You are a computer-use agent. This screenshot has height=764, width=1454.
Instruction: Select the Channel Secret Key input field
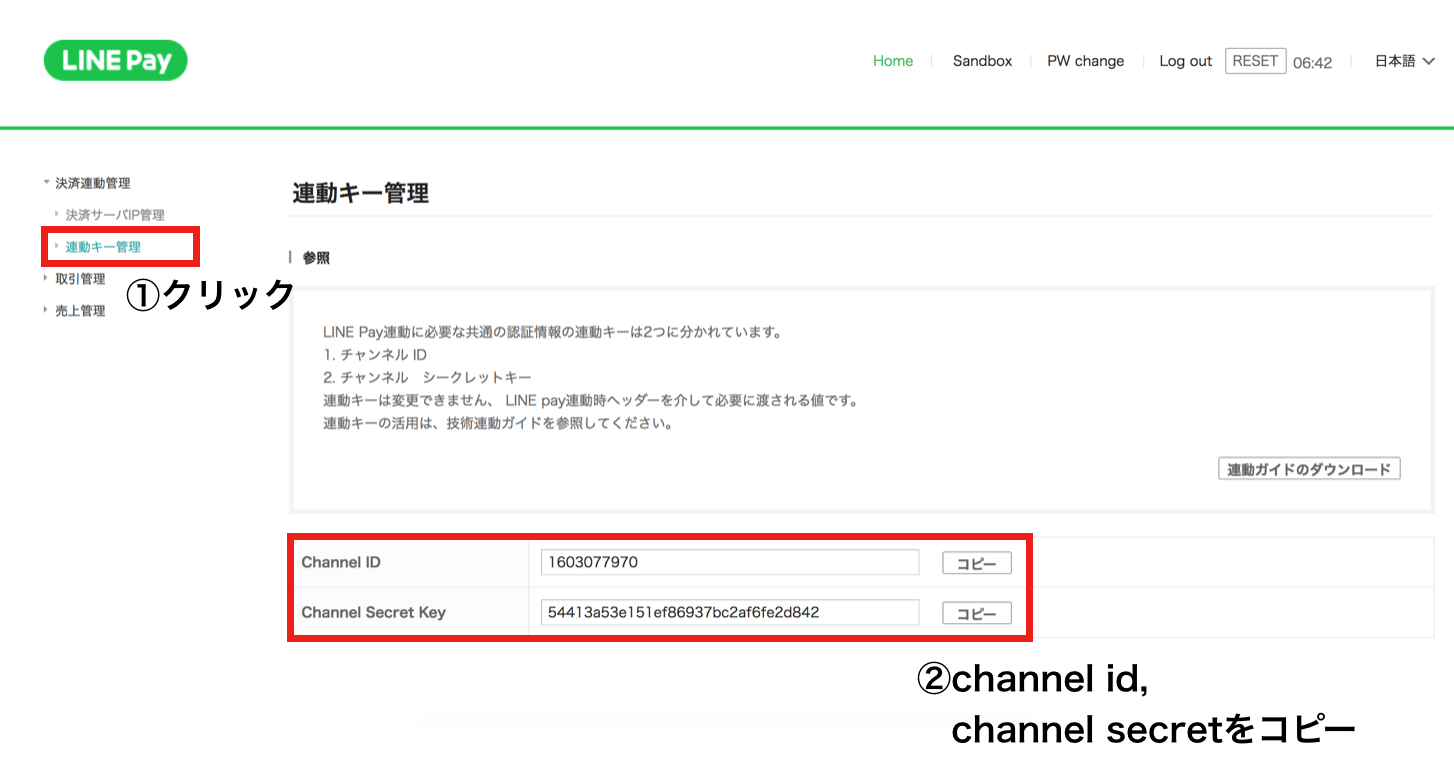pyautogui.click(x=729, y=612)
